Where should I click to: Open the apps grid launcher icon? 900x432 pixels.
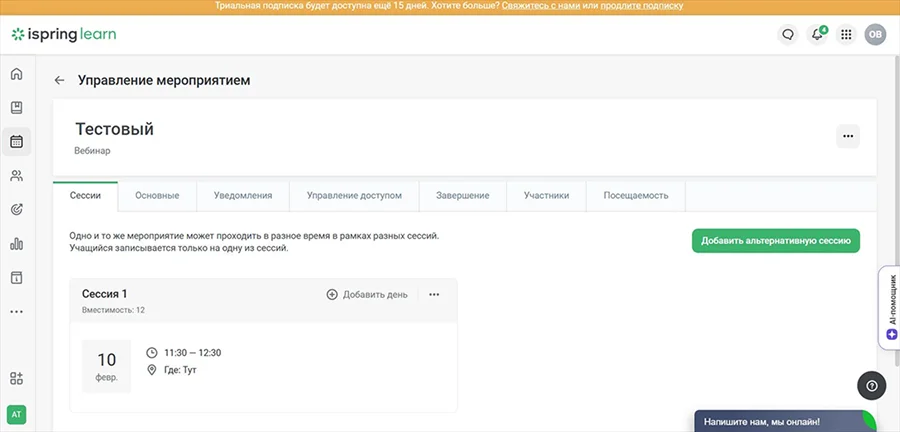pos(845,34)
